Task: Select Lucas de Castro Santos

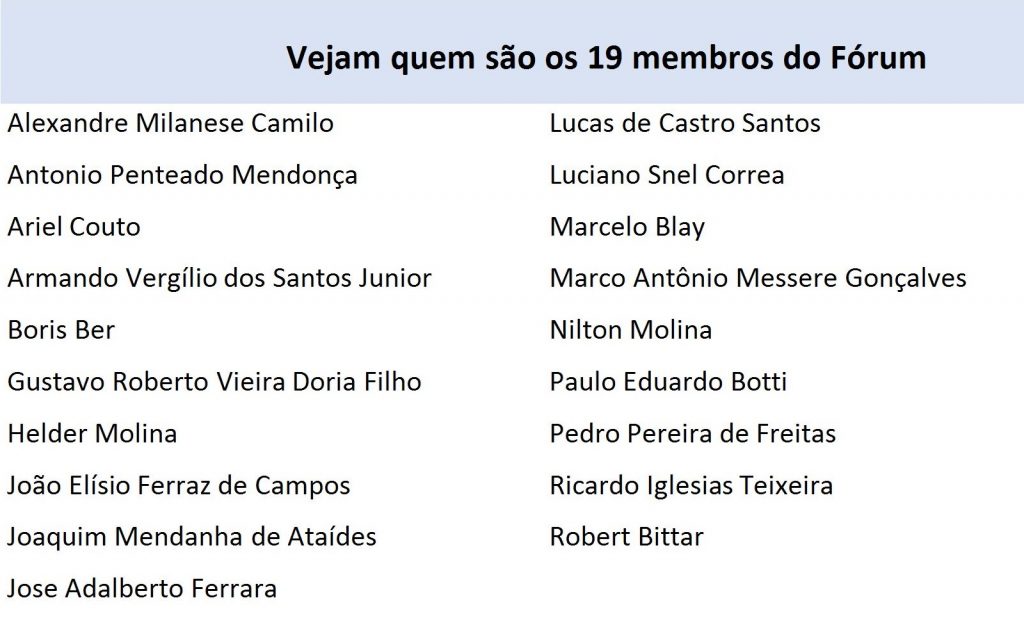Action: (685, 123)
